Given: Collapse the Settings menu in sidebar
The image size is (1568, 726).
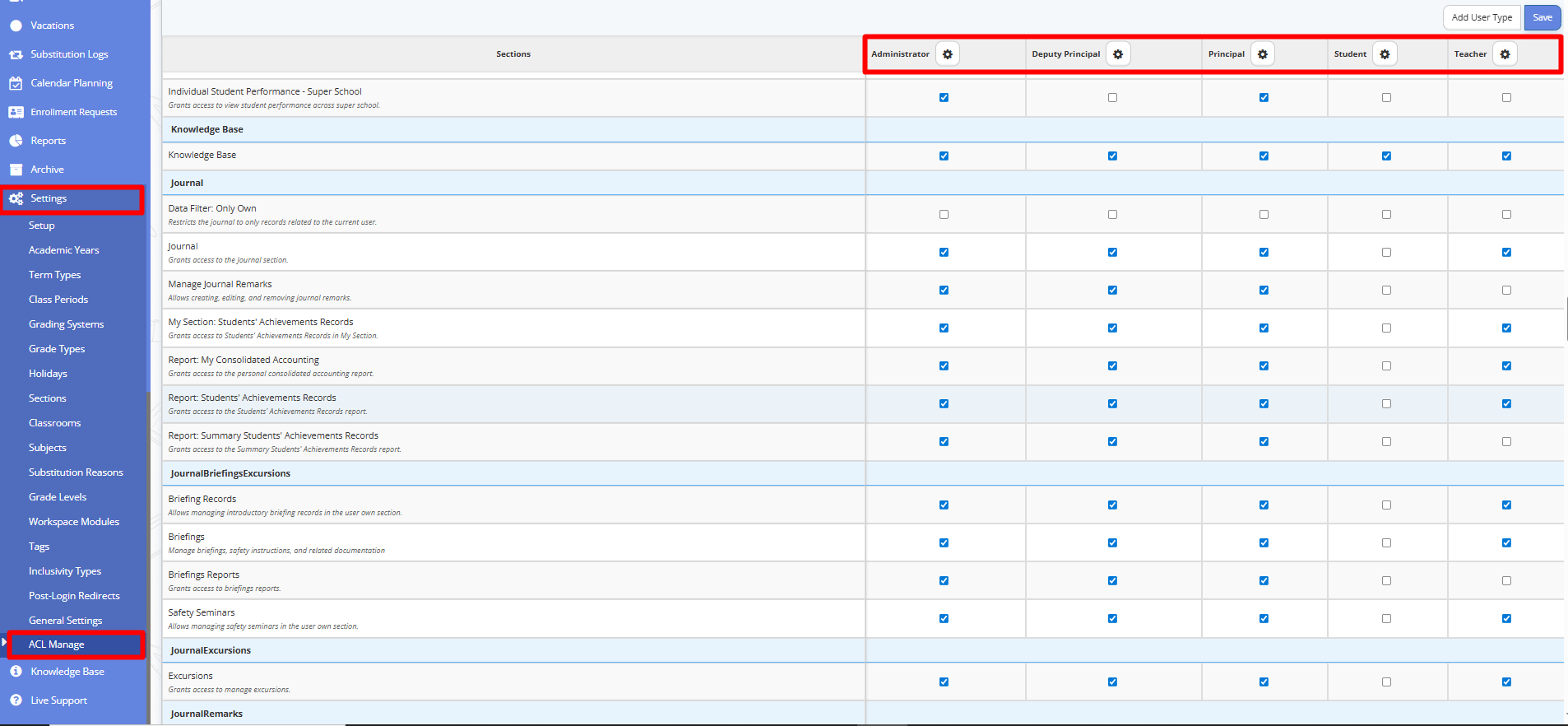Looking at the screenshot, I should coord(49,198).
